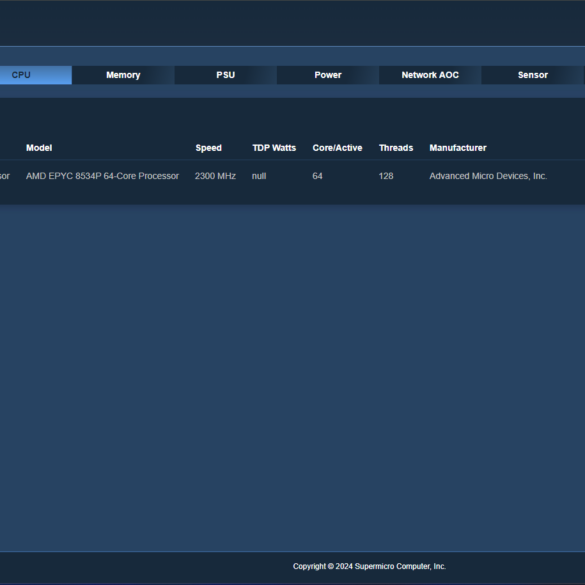585x585 pixels.
Task: Click the TDP Watts column header
Action: point(274,148)
